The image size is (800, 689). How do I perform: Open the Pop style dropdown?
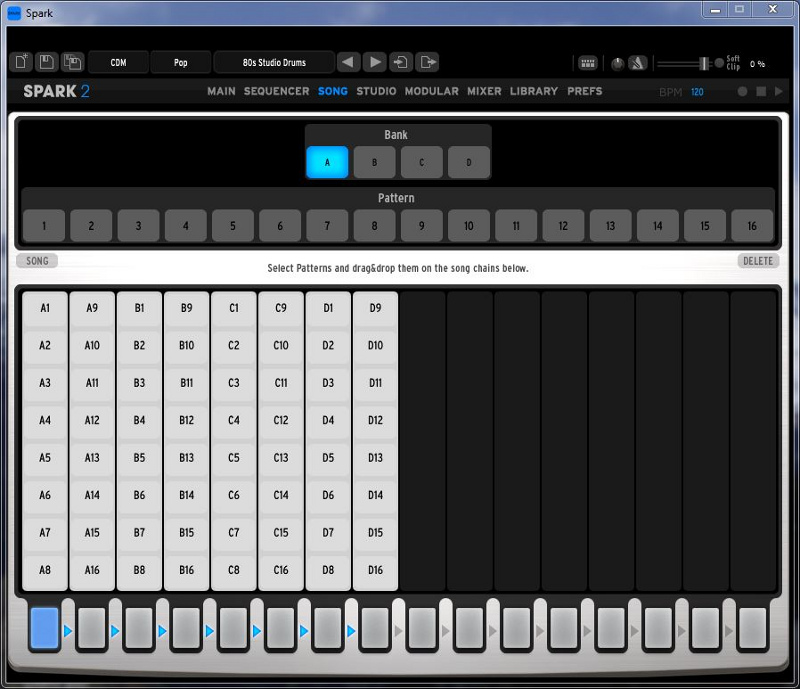[x=181, y=62]
